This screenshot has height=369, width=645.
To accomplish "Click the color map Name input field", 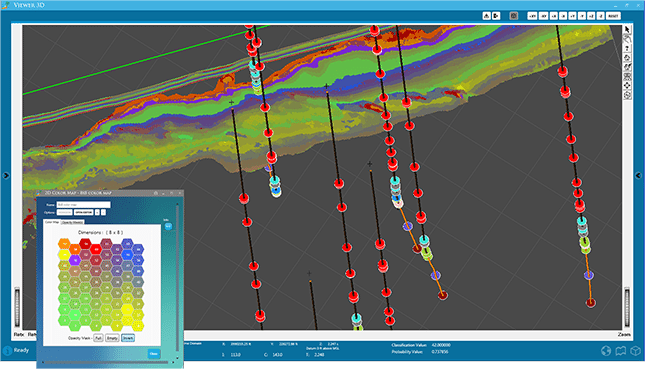I will (84, 204).
